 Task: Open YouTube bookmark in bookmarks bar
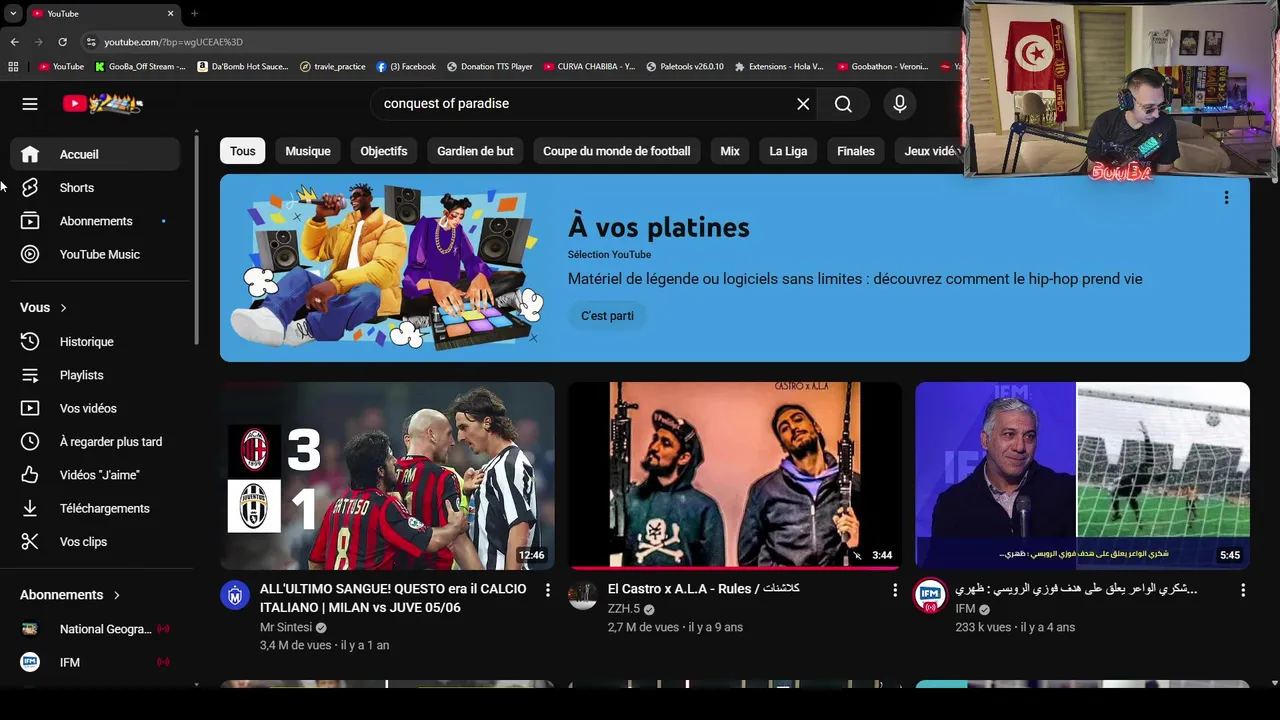[x=61, y=67]
